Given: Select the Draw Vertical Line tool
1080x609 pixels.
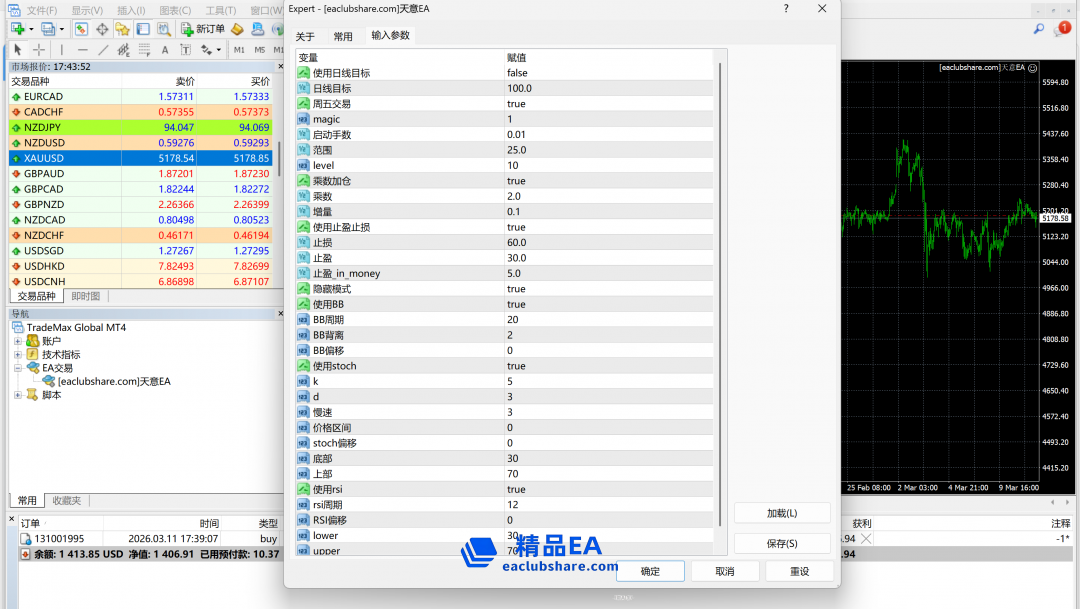Looking at the screenshot, I should point(61,50).
